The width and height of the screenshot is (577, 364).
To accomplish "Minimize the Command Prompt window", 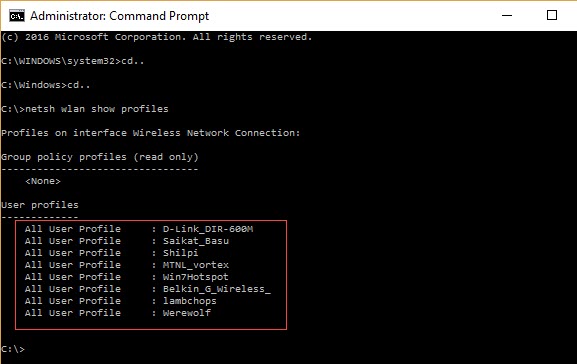I will 507,15.
